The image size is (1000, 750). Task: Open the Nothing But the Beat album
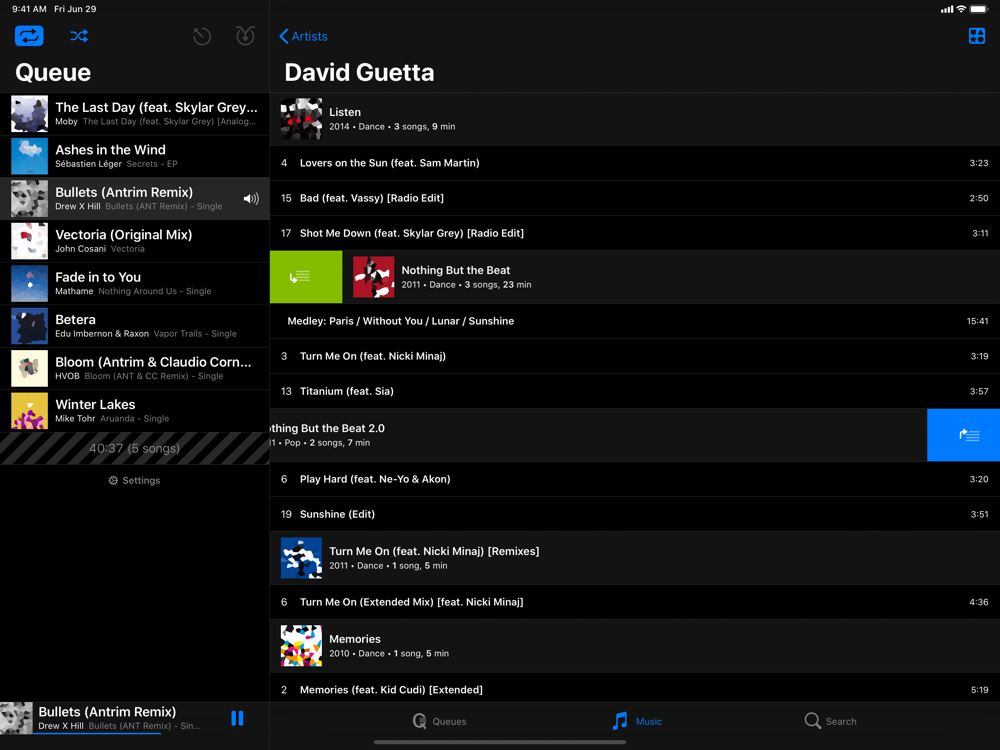click(671, 277)
